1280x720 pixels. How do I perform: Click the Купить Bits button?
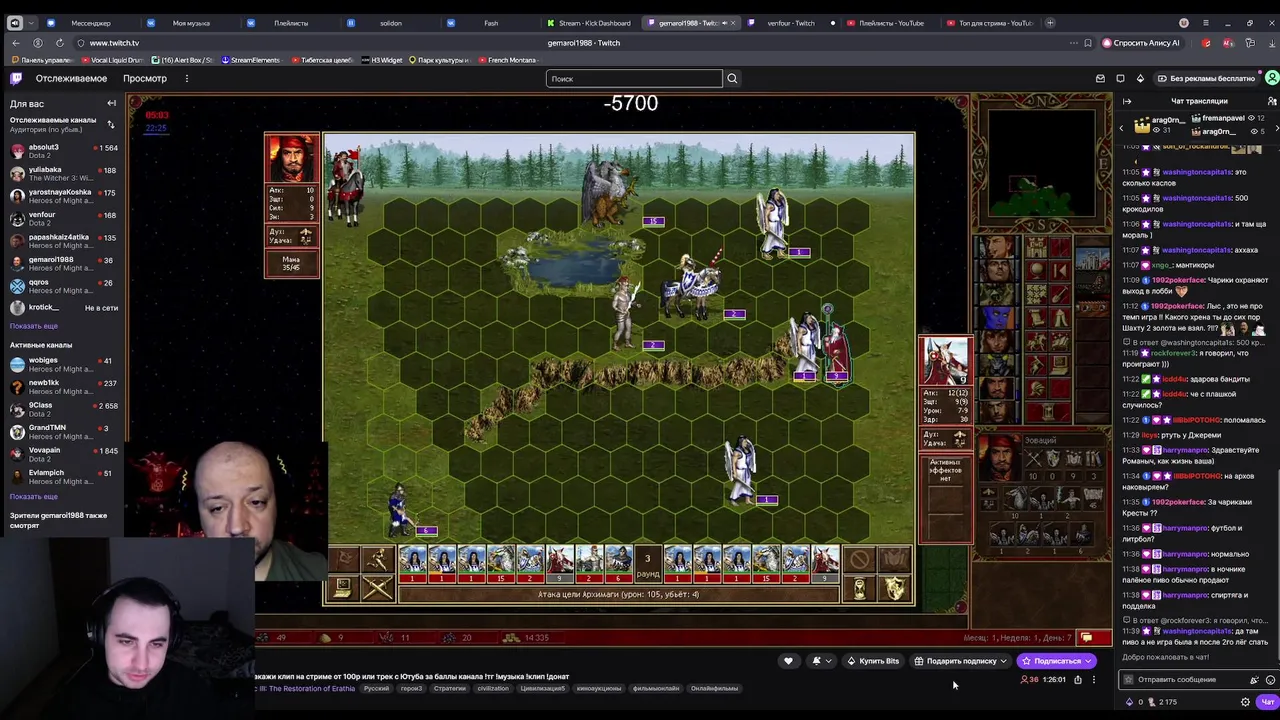point(872,661)
